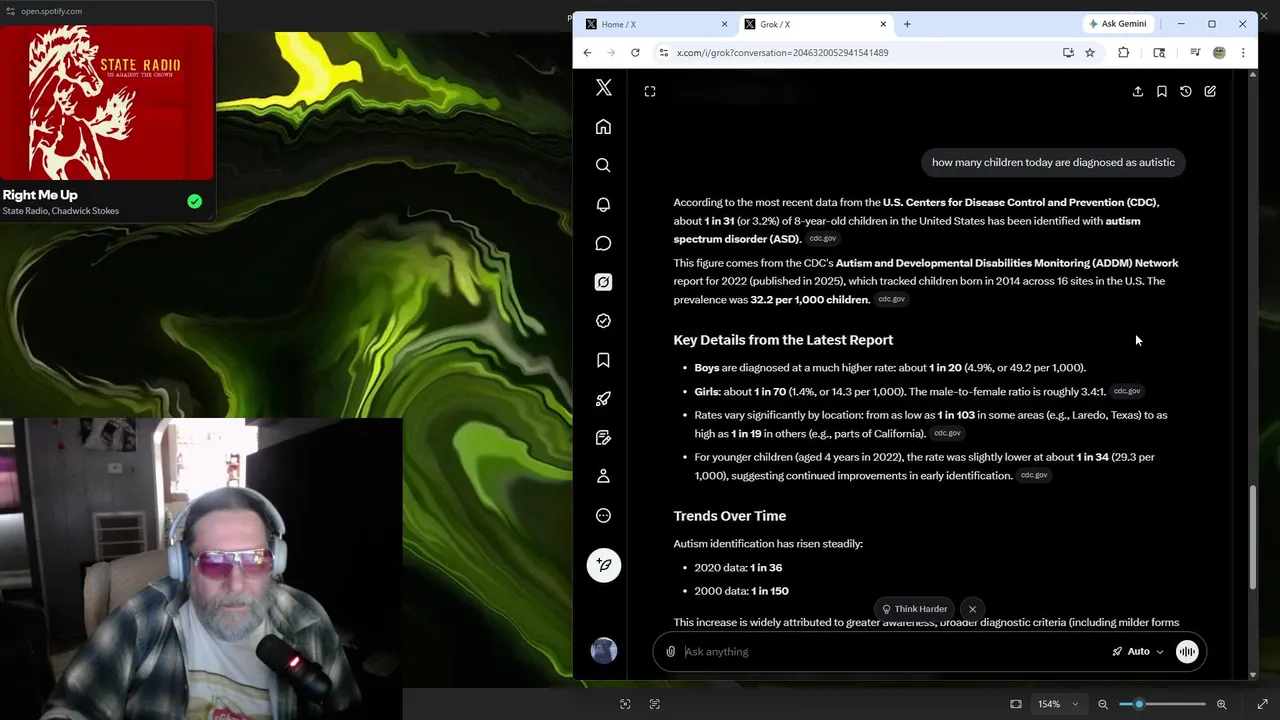Open the X logo home link
The image size is (1280, 720).
pyautogui.click(x=603, y=88)
